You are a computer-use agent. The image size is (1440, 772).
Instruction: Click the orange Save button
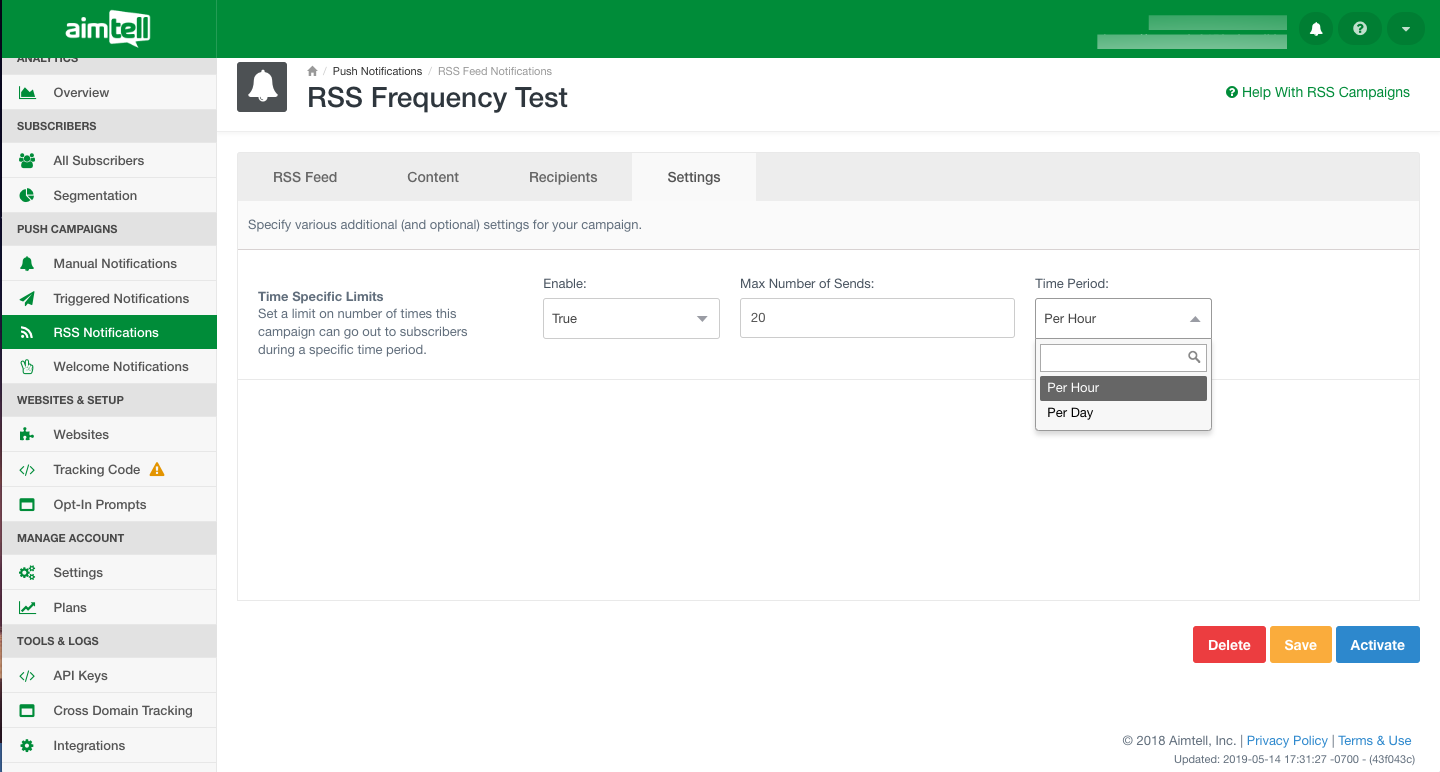point(1300,645)
